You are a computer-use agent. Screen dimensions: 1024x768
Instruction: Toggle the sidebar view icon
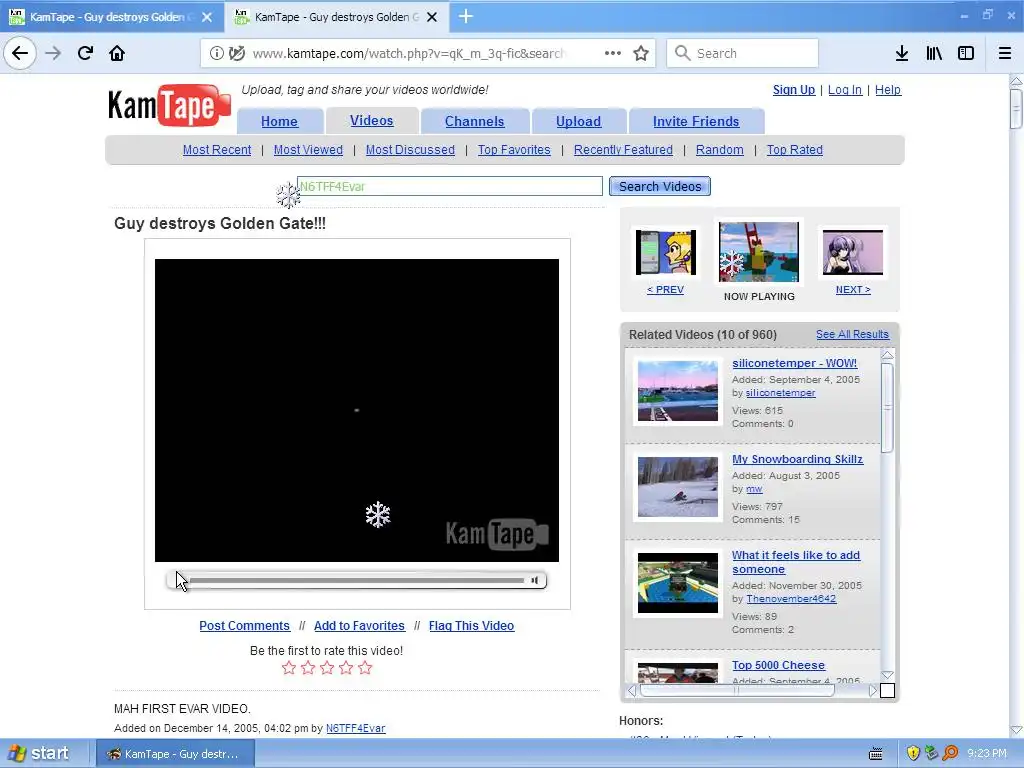[966, 54]
